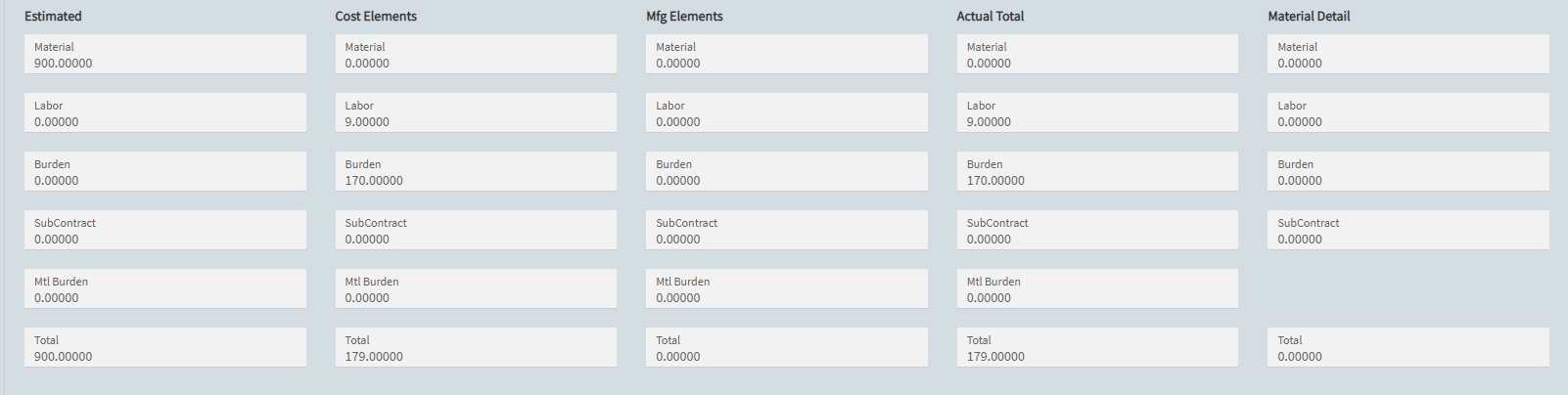Select the Mfg Elements Material field
Viewport: 1568px width, 395px height.
pos(786,55)
